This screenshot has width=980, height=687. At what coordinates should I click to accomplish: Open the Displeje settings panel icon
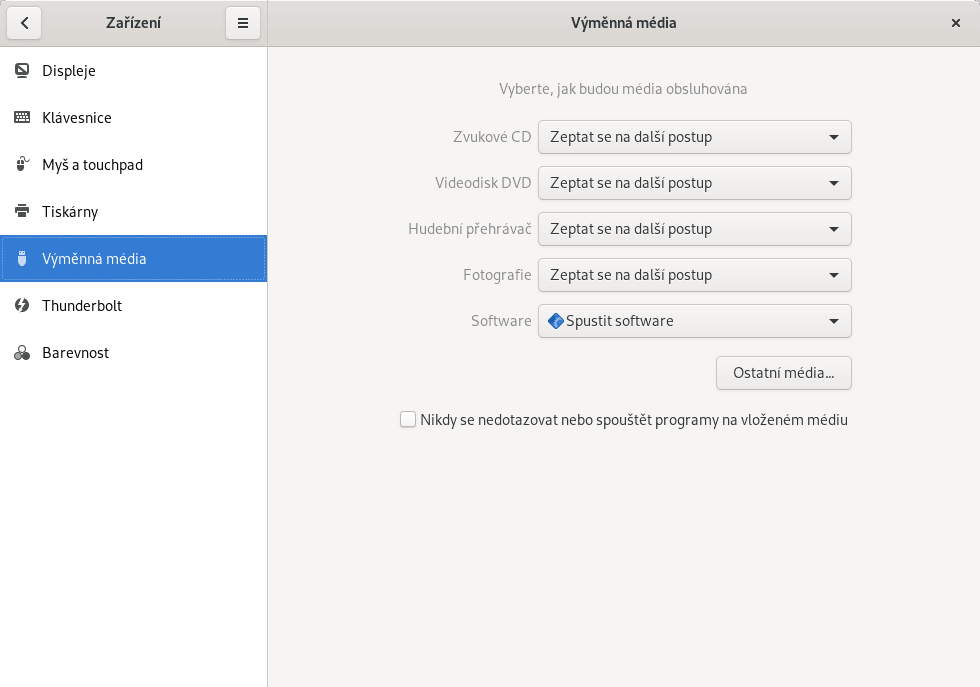pyautogui.click(x=21, y=70)
